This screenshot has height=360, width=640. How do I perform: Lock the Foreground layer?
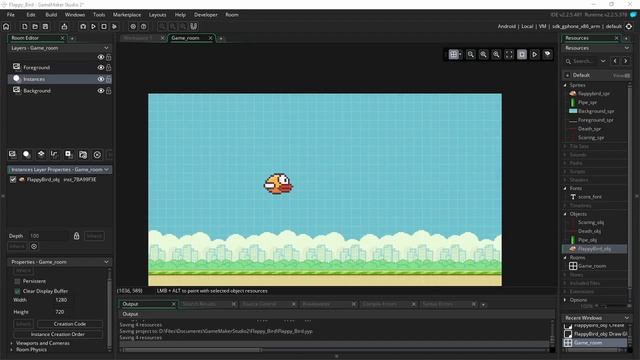pos(109,67)
